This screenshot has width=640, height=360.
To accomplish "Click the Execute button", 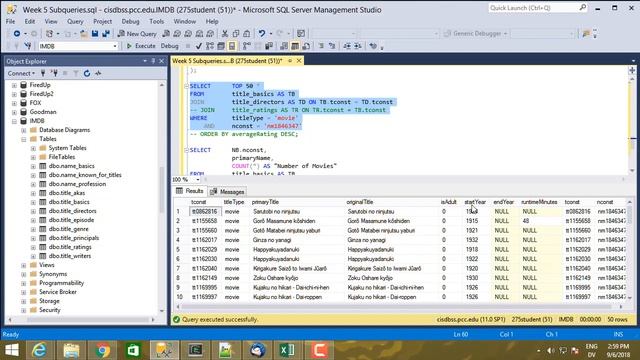I will [141, 46].
